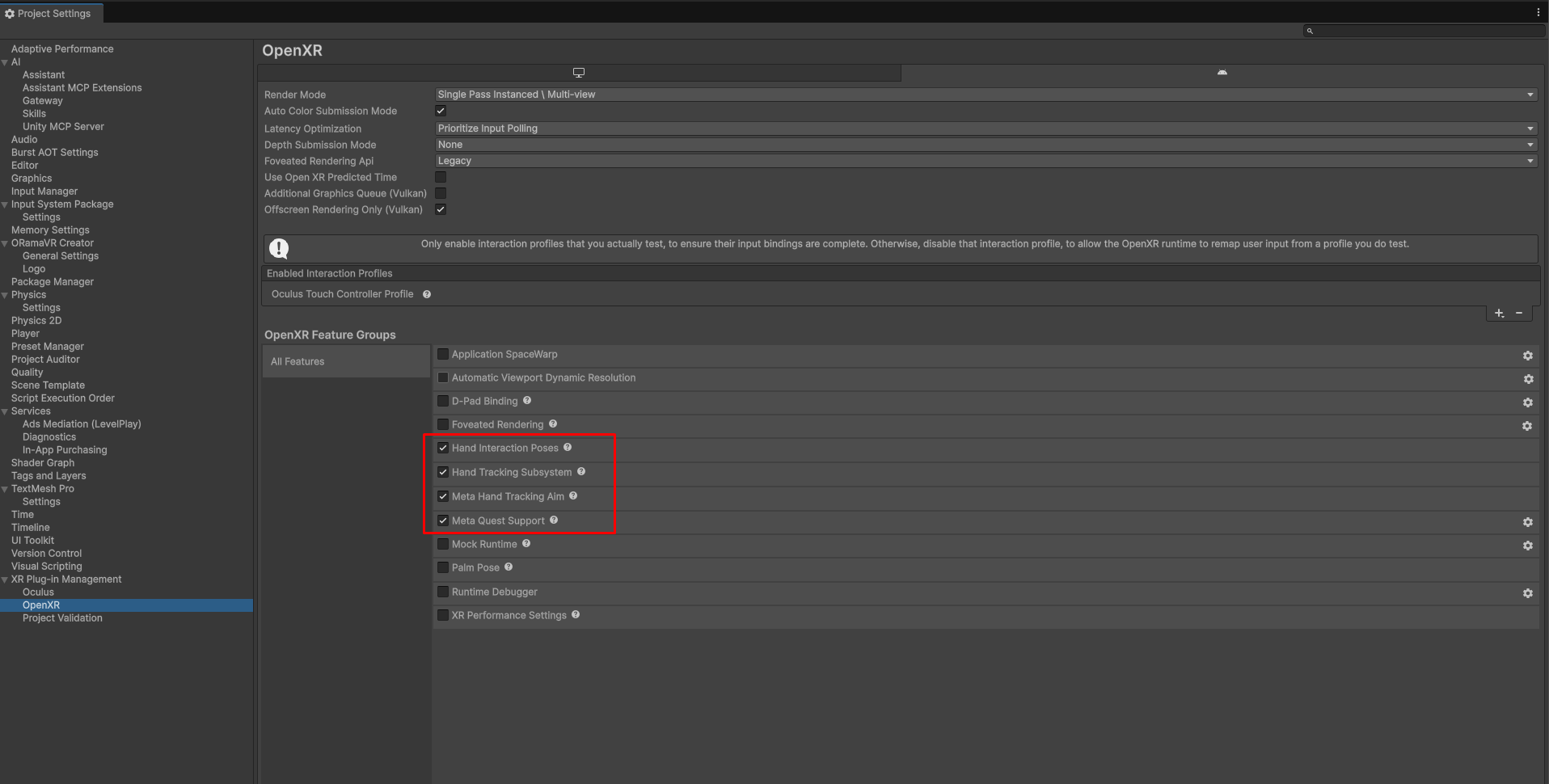
Task: Open help icon for Mock Runtime
Action: coord(526,543)
